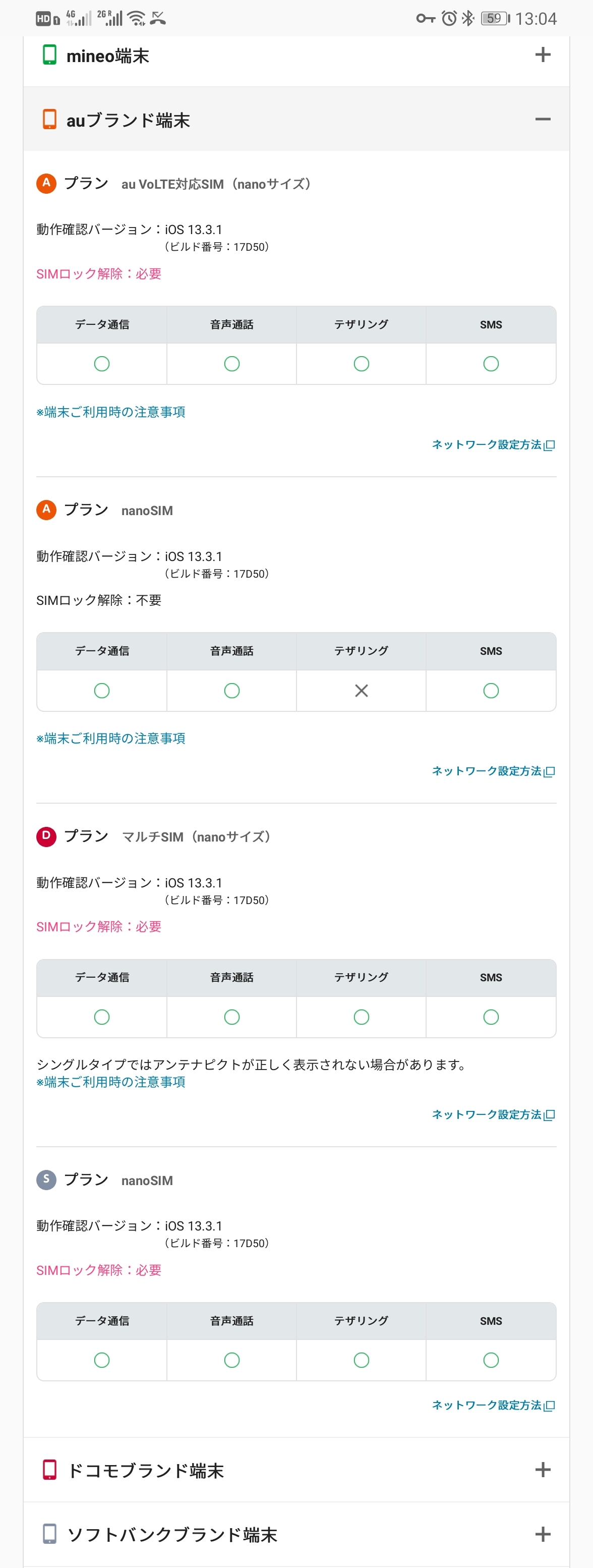
Task: Tap the red D plan badge
Action: pos(46,836)
